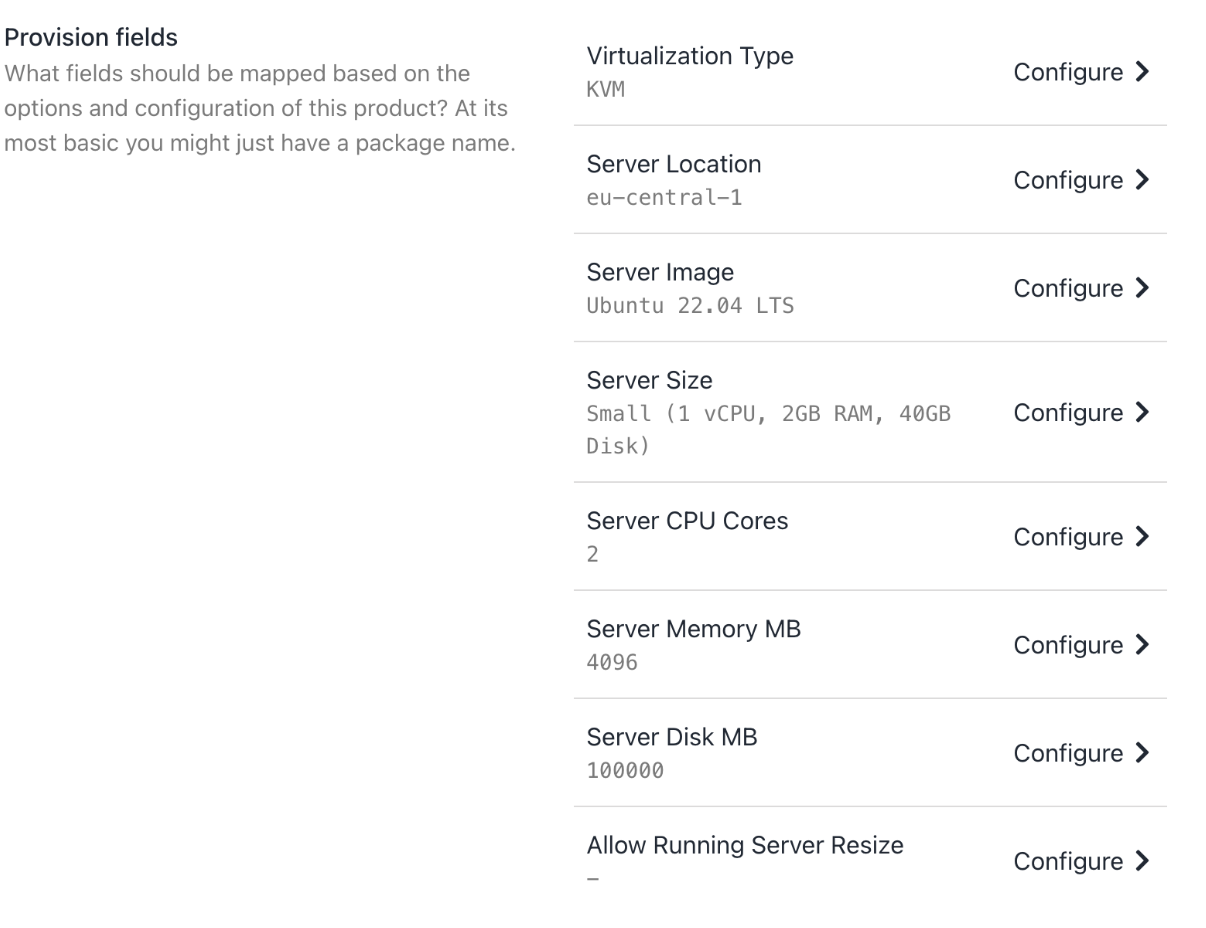This screenshot has height=928, width=1206.
Task: Choose the Configure text for Server CPU Cores
Action: [x=1068, y=537]
